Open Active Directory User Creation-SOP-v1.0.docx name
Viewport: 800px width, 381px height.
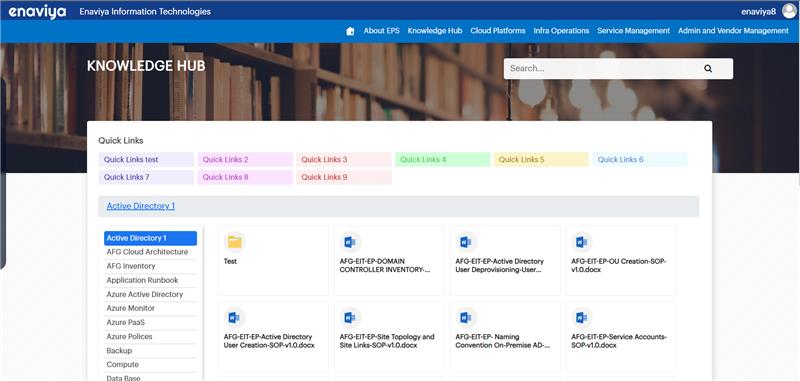[x=269, y=341]
